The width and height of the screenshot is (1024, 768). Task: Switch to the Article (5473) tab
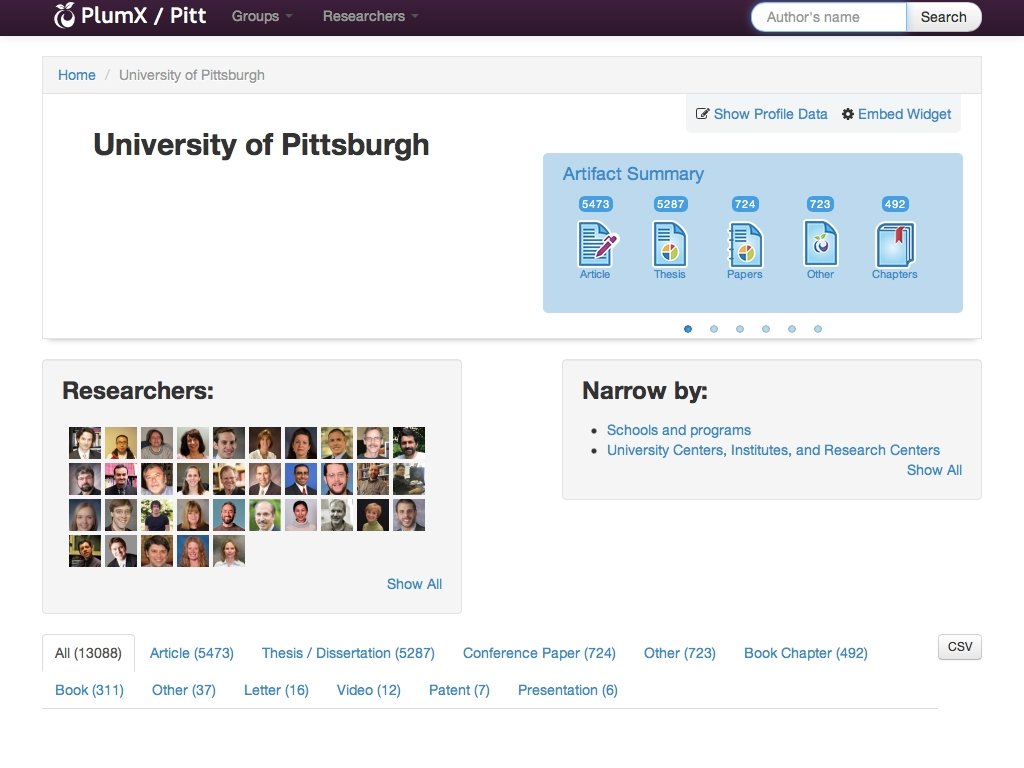[x=191, y=653]
